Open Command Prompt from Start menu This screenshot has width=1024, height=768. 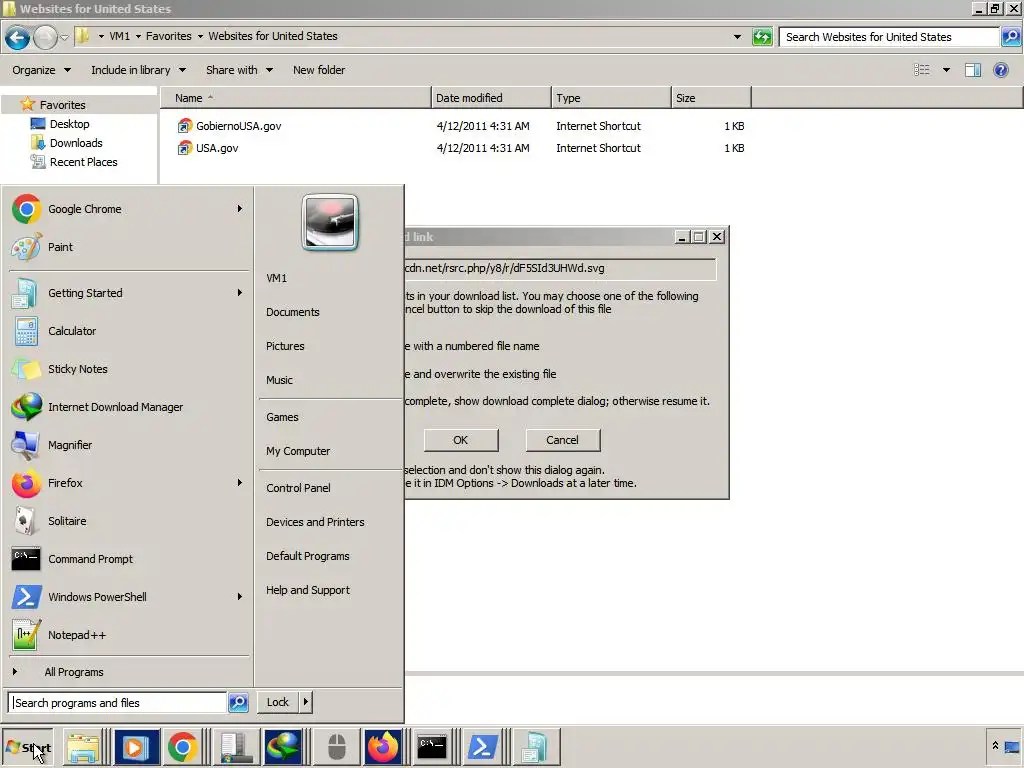(125, 559)
